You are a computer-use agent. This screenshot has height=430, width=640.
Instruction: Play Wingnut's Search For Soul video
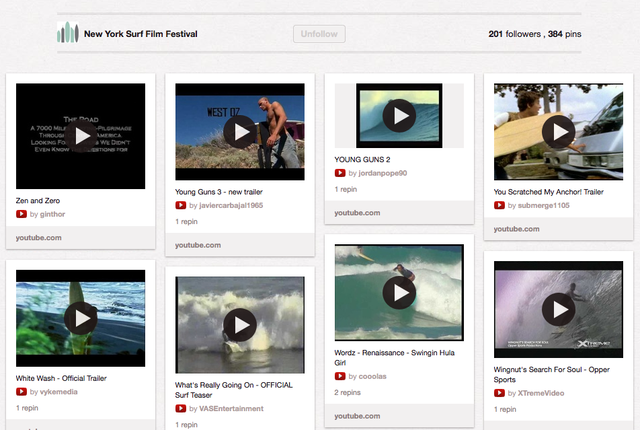tap(558, 309)
